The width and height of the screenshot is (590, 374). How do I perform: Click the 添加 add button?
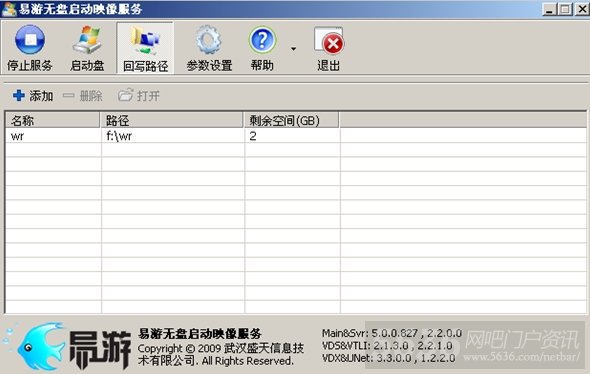coord(33,96)
